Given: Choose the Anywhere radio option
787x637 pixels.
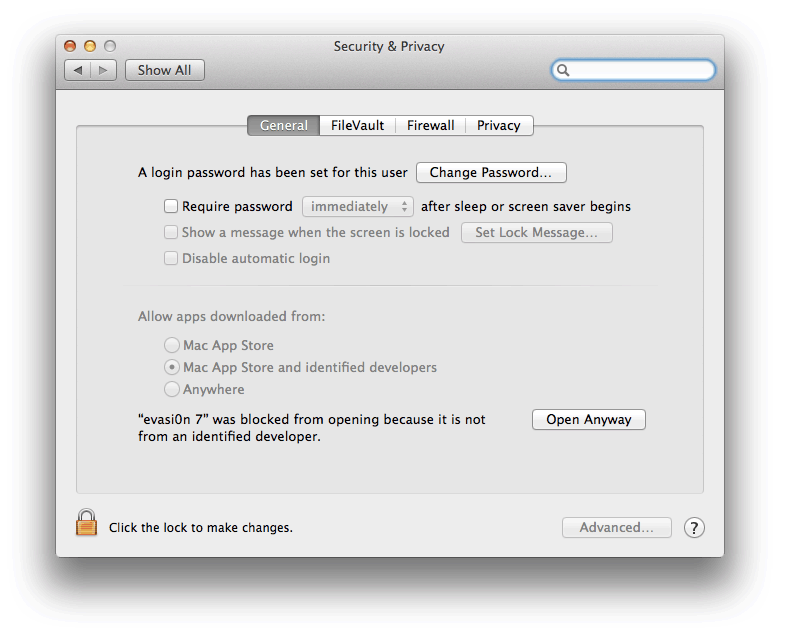Looking at the screenshot, I should pyautogui.click(x=172, y=389).
